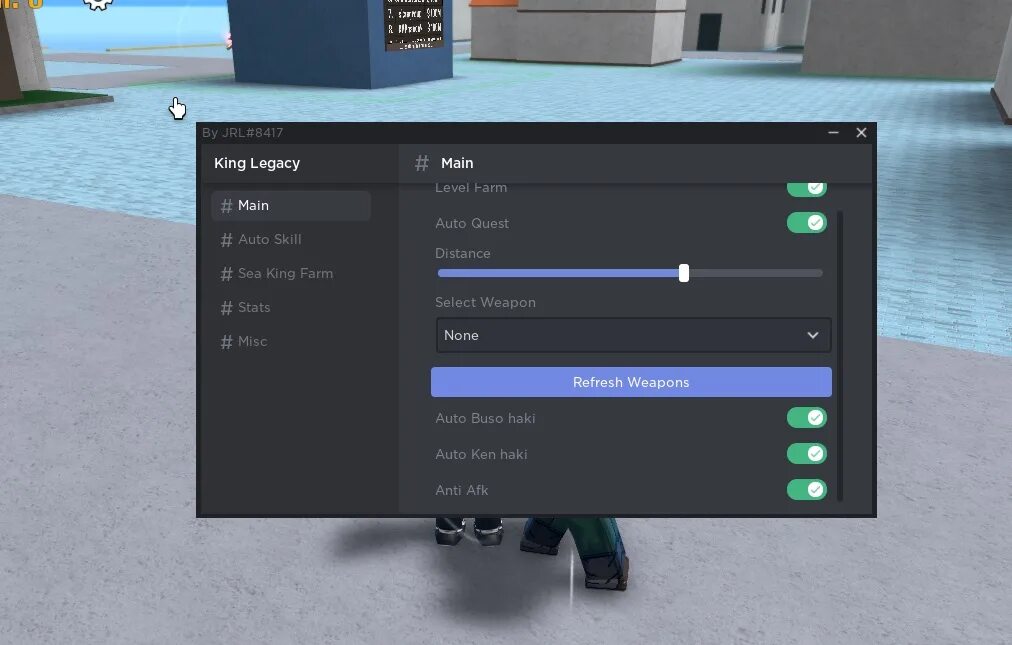Image resolution: width=1012 pixels, height=645 pixels.
Task: Minimize the King Legacy script window
Action: [x=833, y=132]
